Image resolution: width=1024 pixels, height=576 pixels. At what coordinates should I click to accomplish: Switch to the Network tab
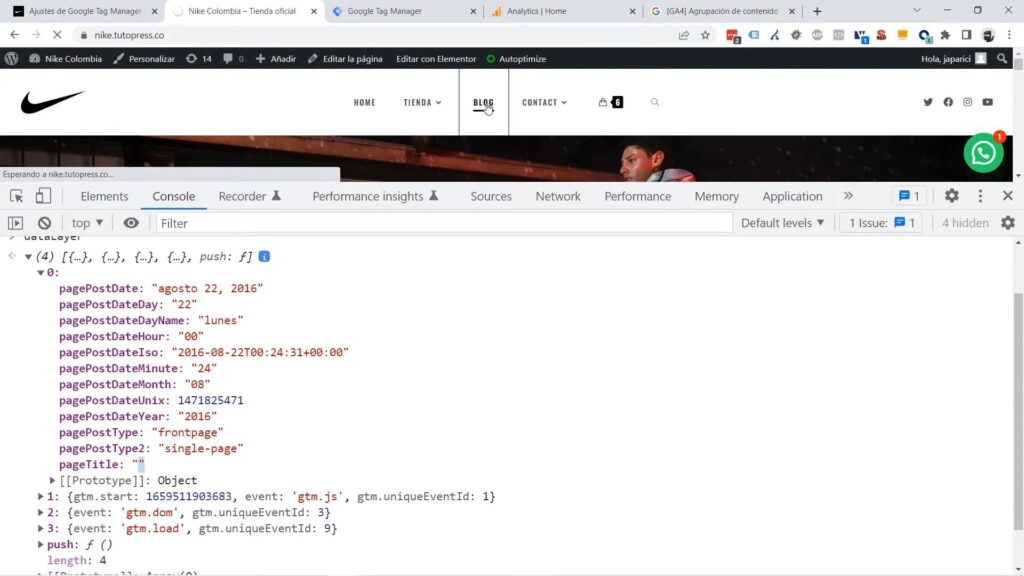pos(558,196)
